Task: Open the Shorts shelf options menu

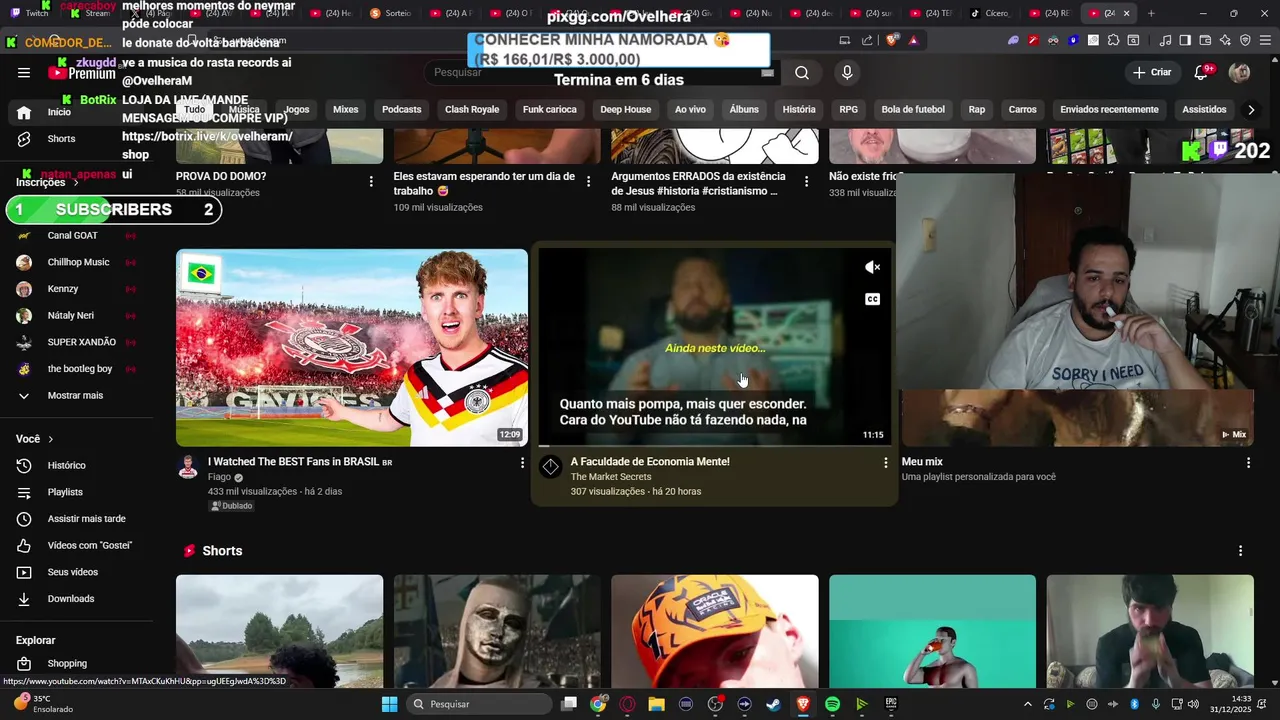Action: (1240, 551)
